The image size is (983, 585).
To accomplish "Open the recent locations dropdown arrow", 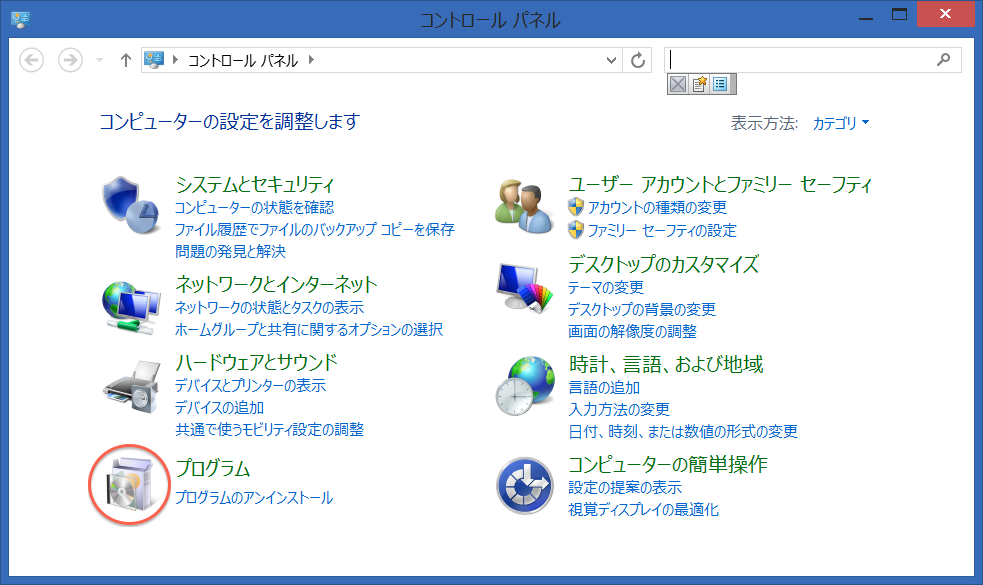I will pos(99,60).
